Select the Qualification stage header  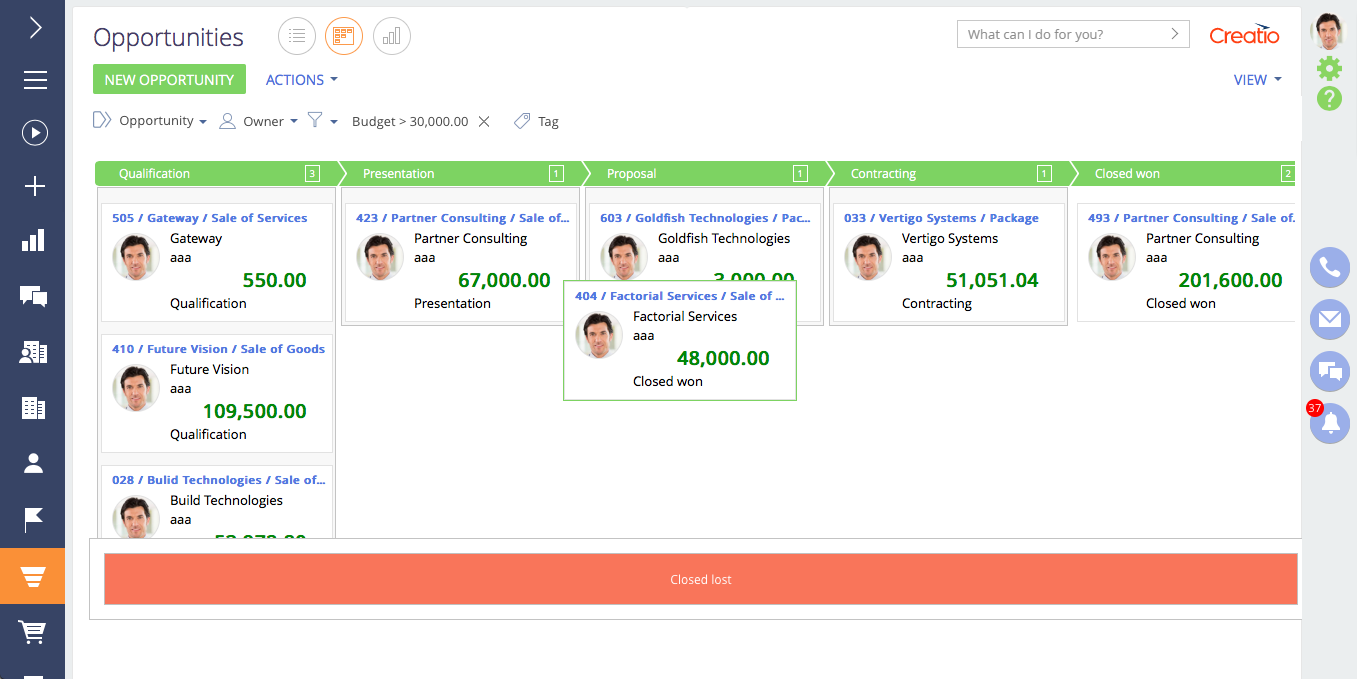pyautogui.click(x=215, y=174)
